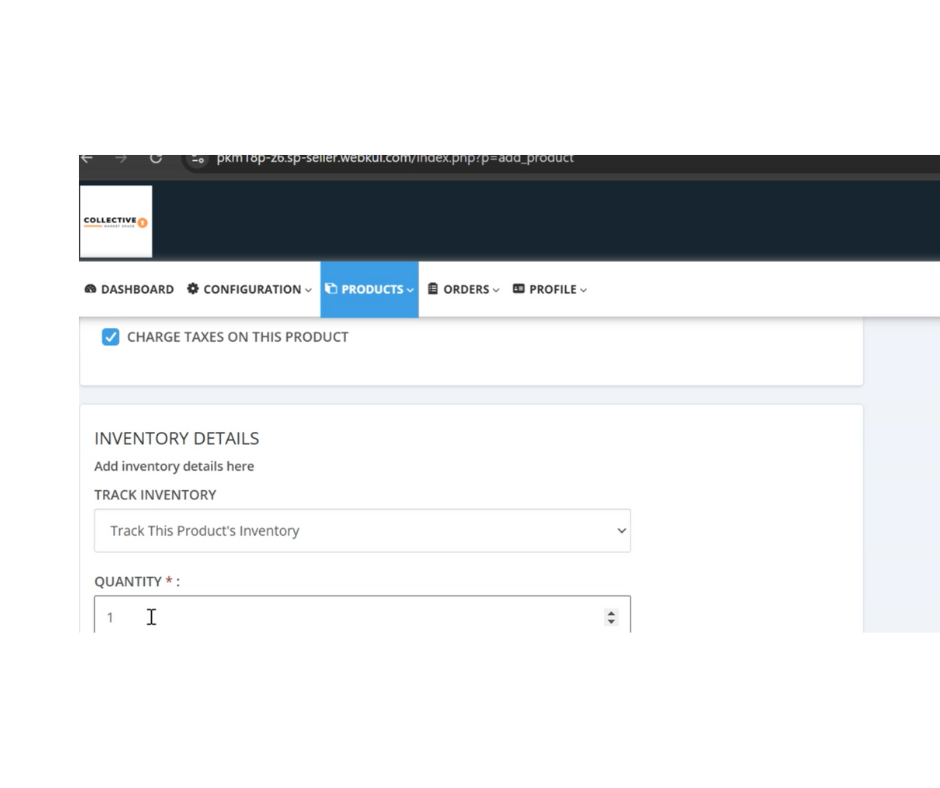The image size is (940, 788).
Task: Decrease quantity with the down stepper arrow
Action: tap(611, 621)
